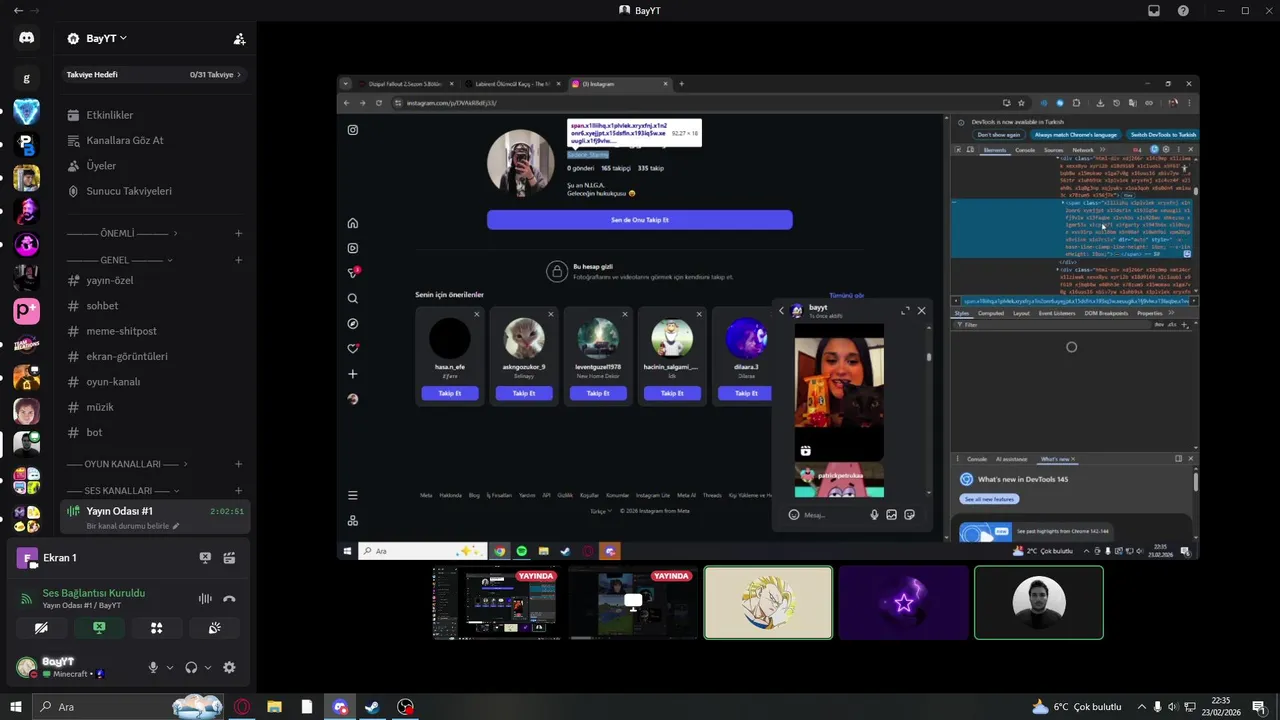Add a channel to ÖNEMLİ category

pos(238,233)
